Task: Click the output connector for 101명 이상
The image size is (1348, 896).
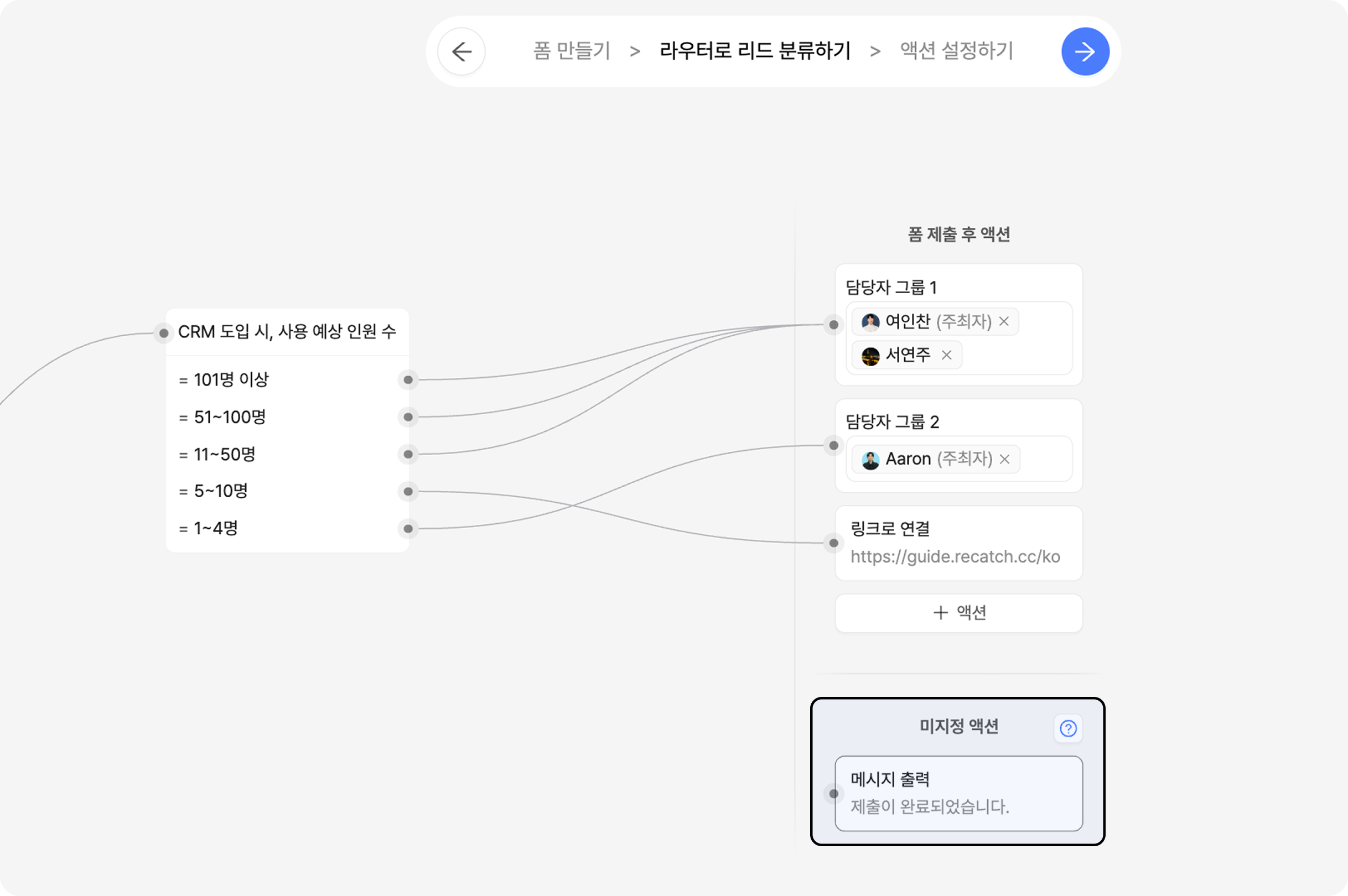Action: 408,380
